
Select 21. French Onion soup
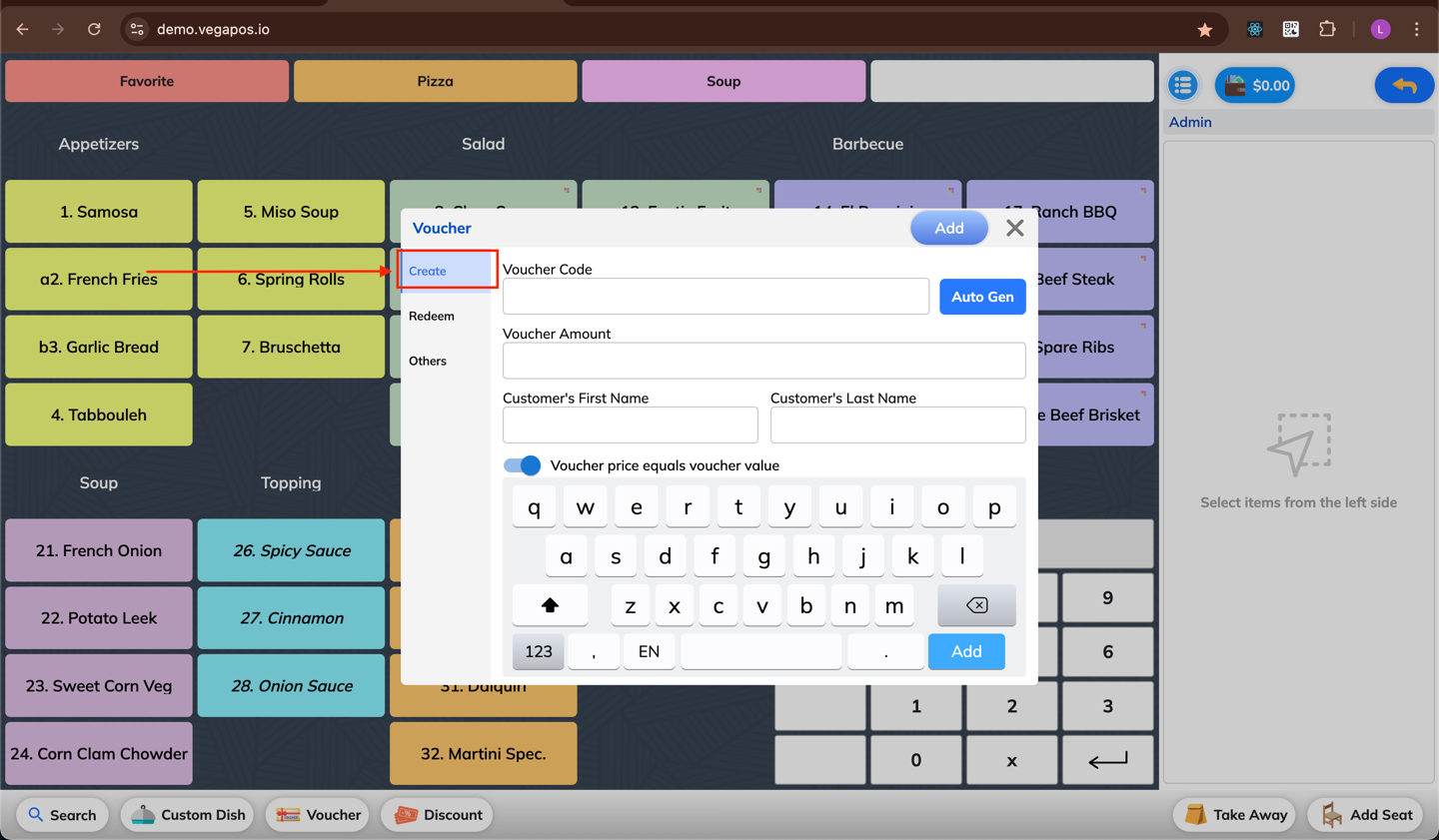tap(99, 550)
